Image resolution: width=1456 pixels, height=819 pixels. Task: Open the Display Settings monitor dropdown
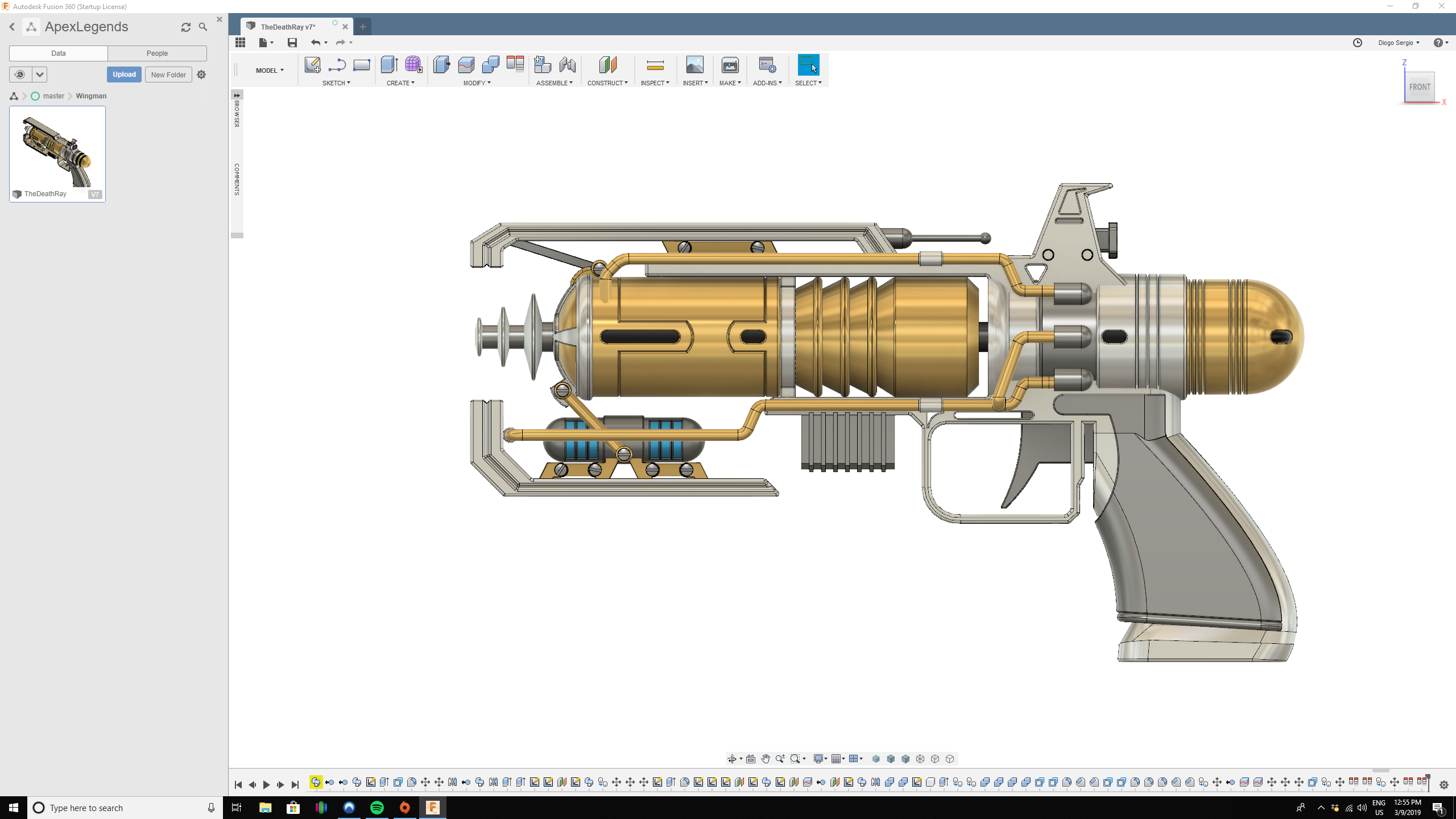(820, 759)
